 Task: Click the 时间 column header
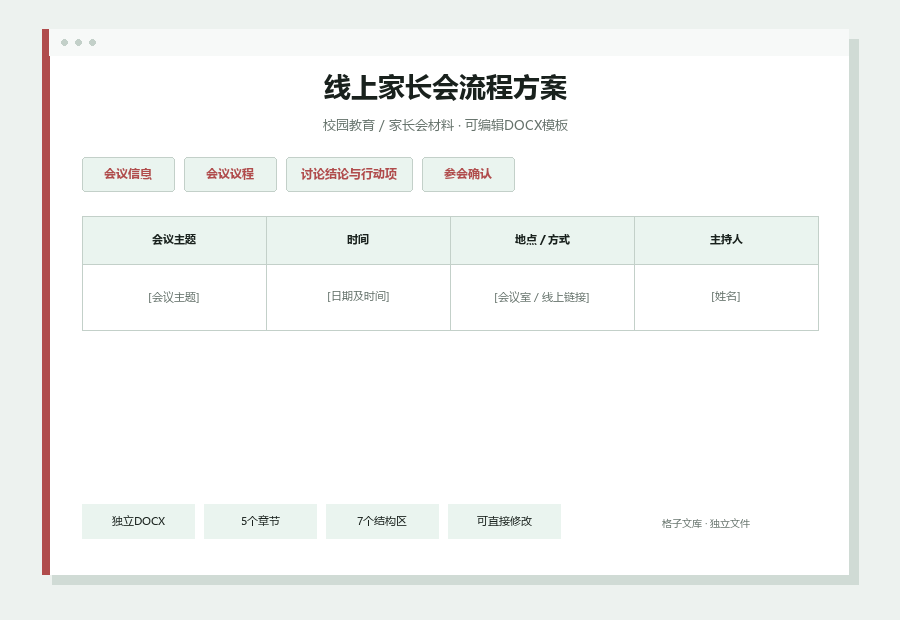tap(358, 240)
